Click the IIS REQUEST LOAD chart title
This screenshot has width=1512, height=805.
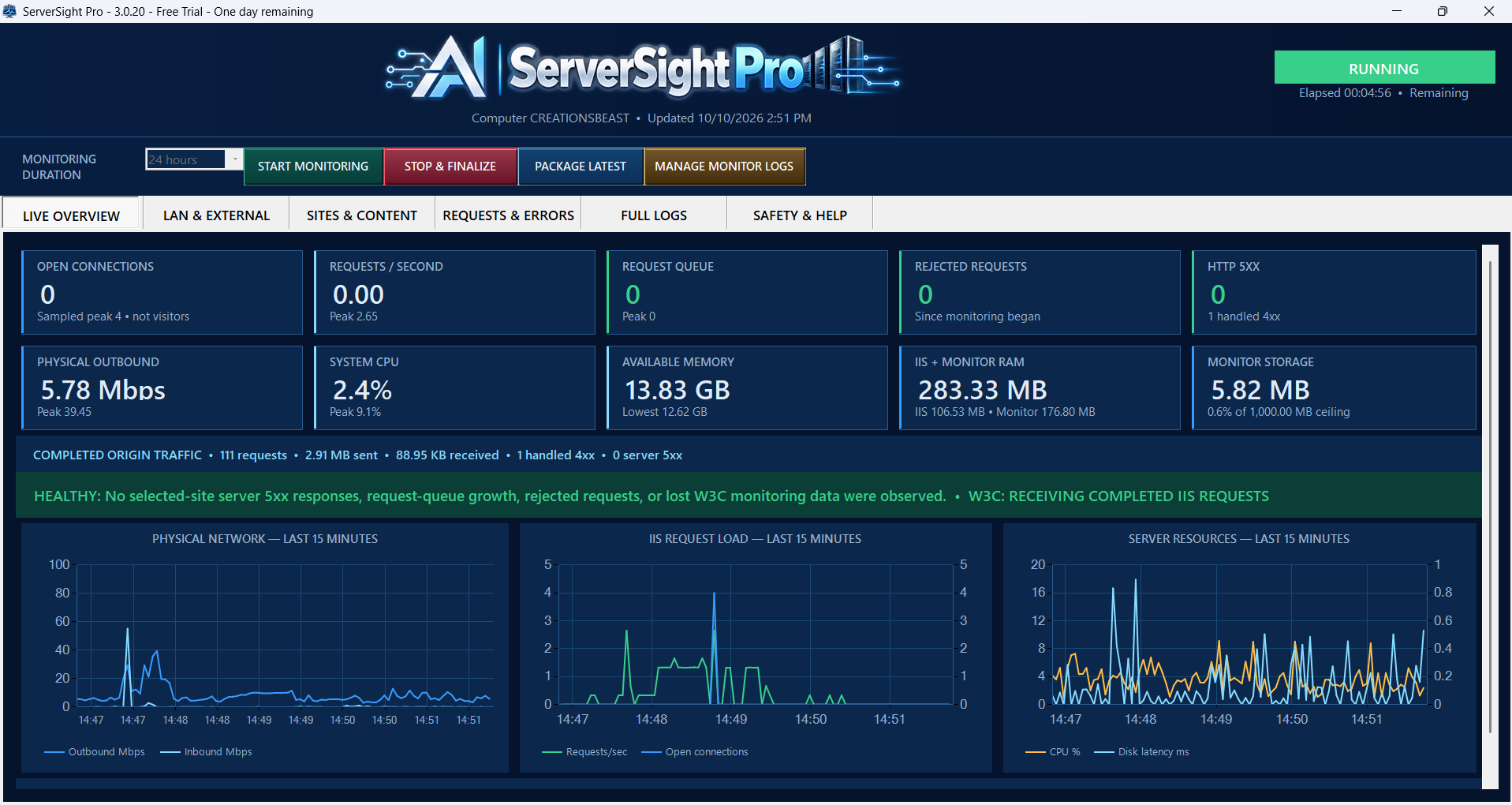click(x=755, y=539)
